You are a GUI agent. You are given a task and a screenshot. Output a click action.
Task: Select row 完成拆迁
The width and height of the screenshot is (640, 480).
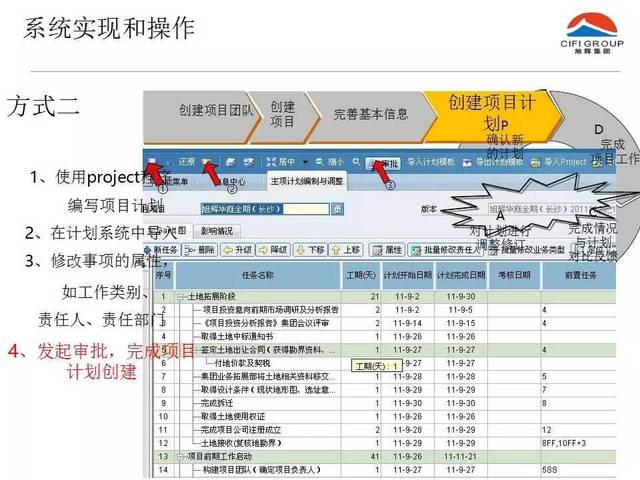click(x=384, y=403)
